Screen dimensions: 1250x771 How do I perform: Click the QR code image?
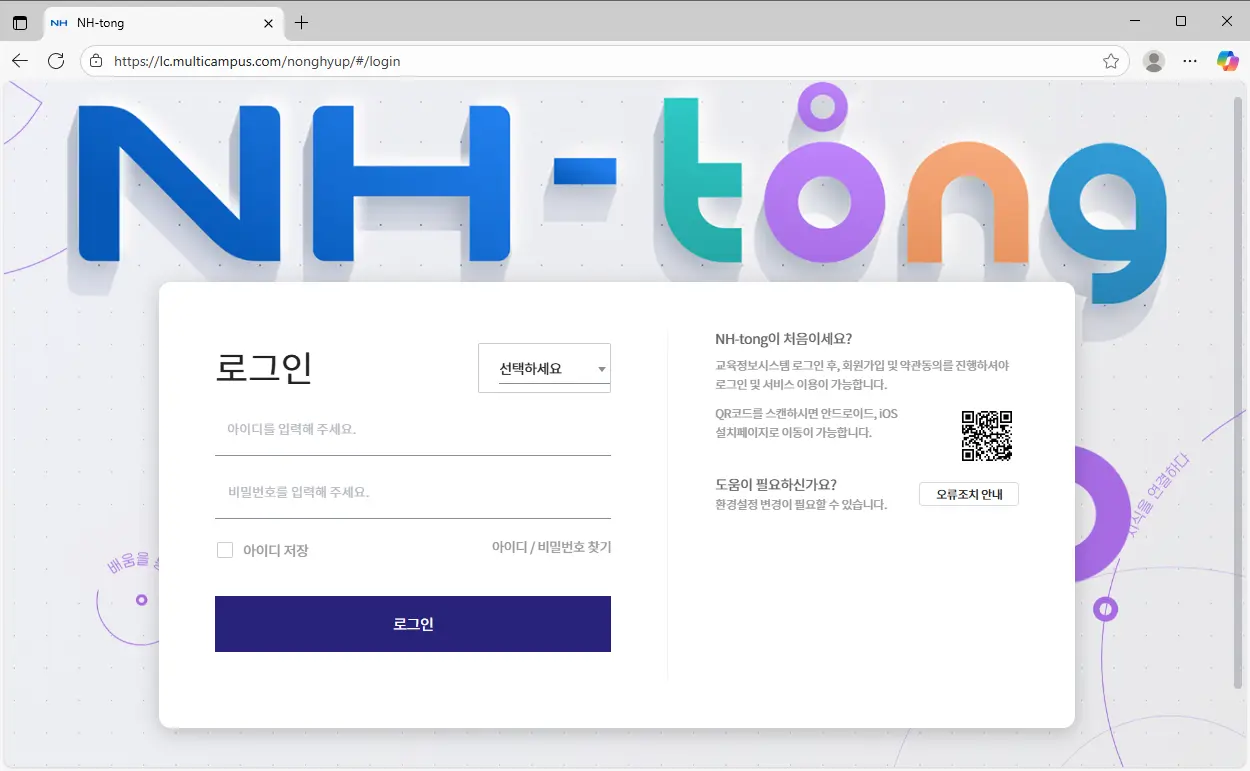point(987,436)
